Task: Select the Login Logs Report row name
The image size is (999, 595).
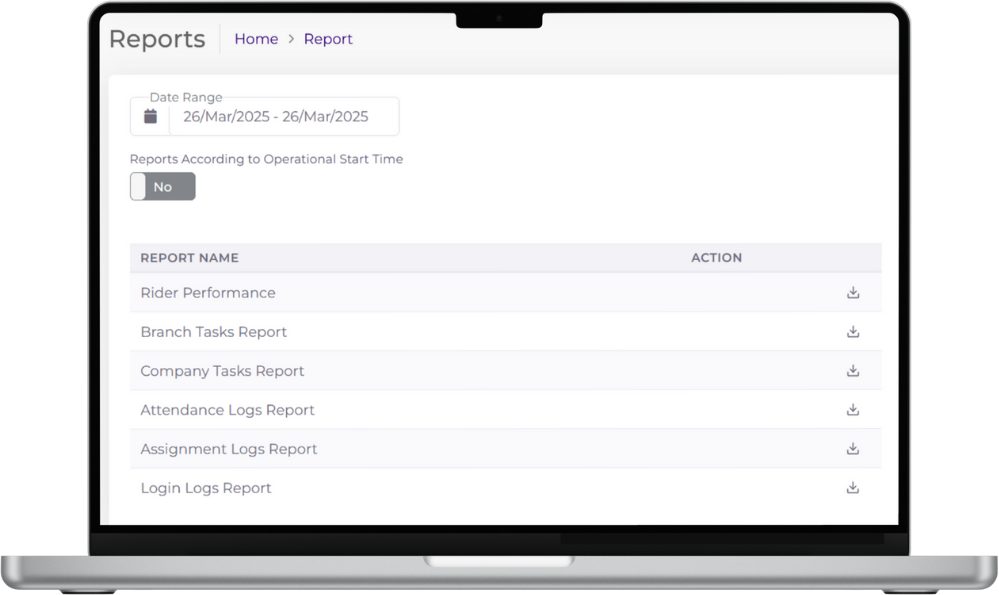Action: [206, 488]
